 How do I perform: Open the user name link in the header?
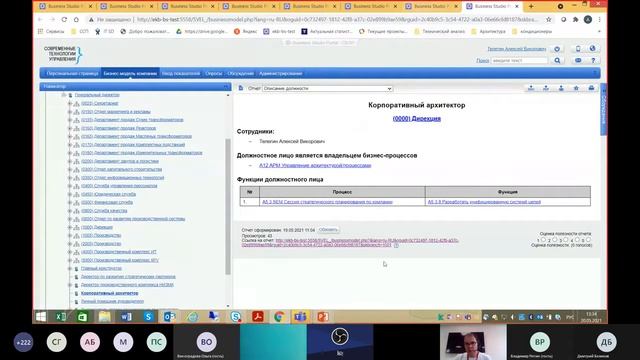tap(517, 49)
